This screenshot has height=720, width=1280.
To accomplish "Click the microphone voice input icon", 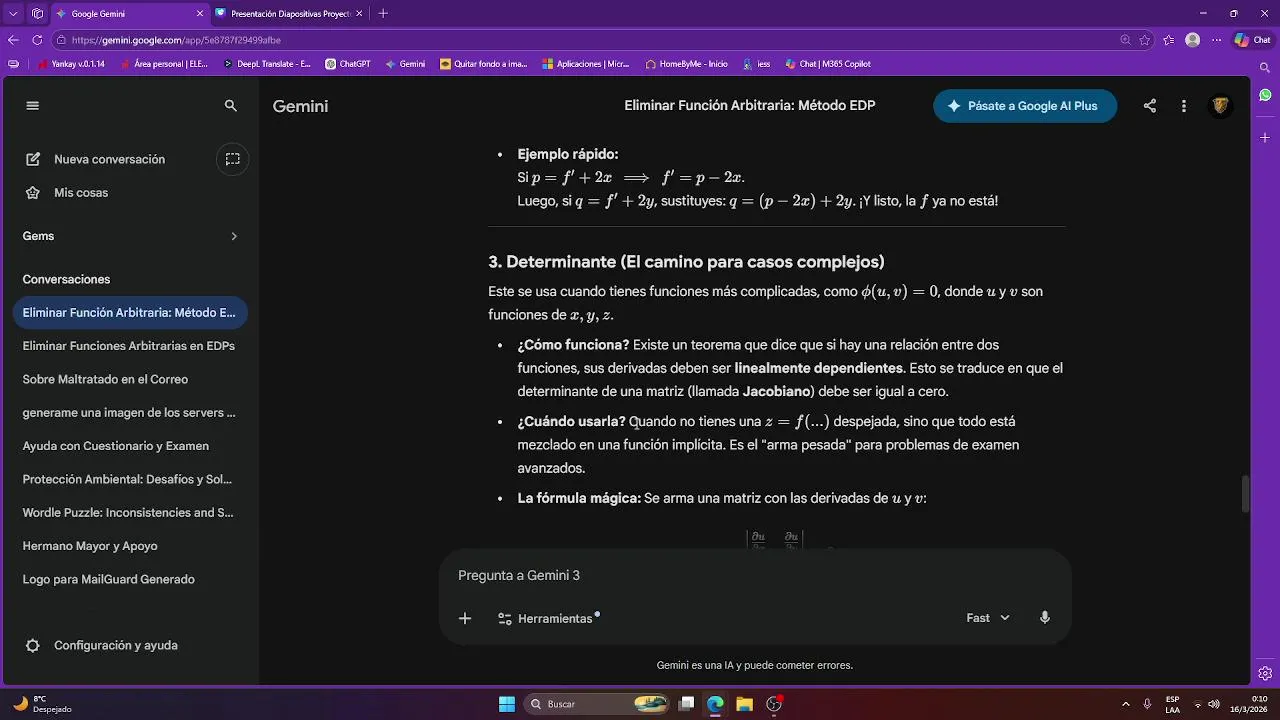I will 1045,618.
